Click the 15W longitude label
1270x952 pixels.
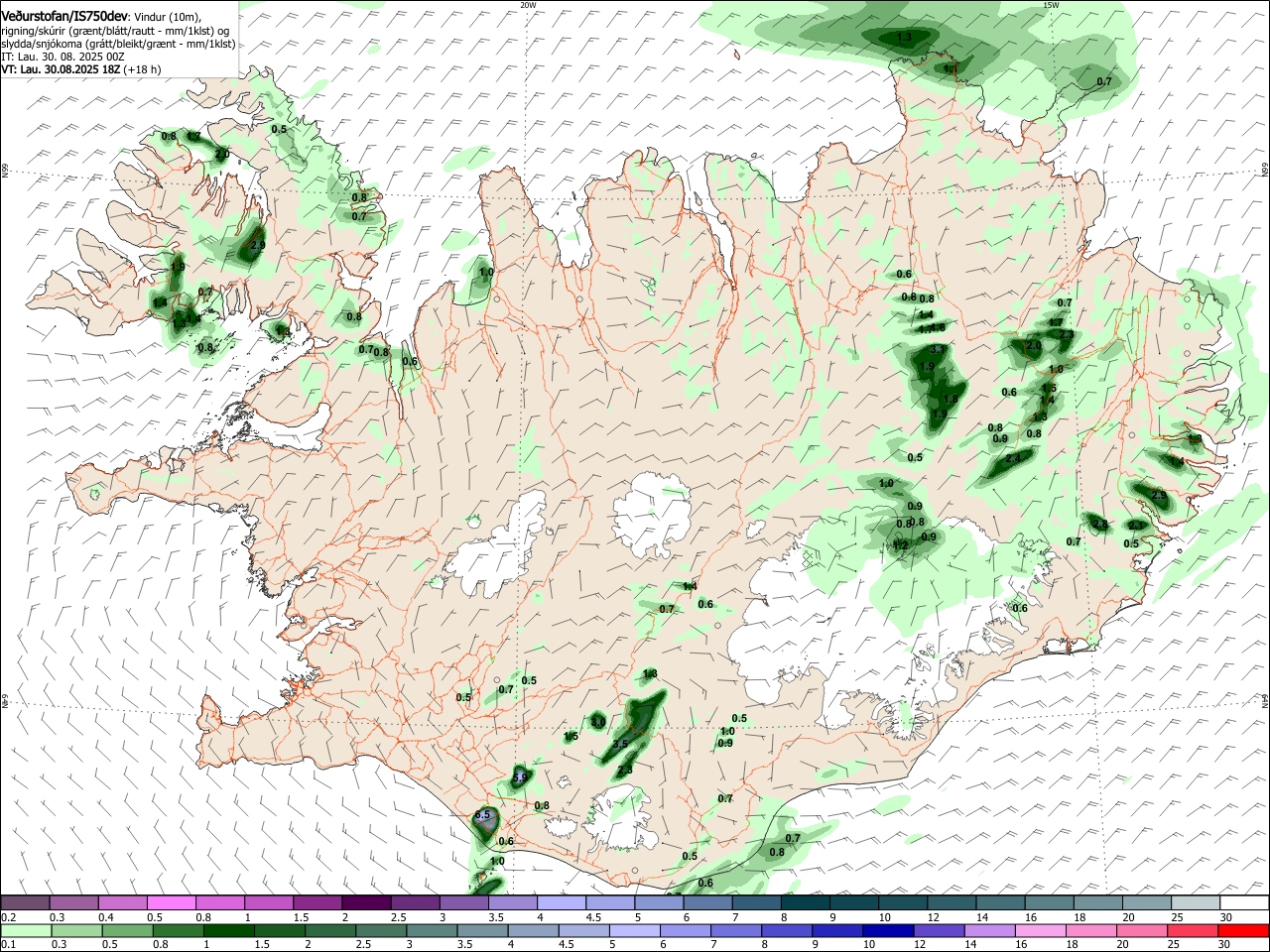tap(1052, 5)
